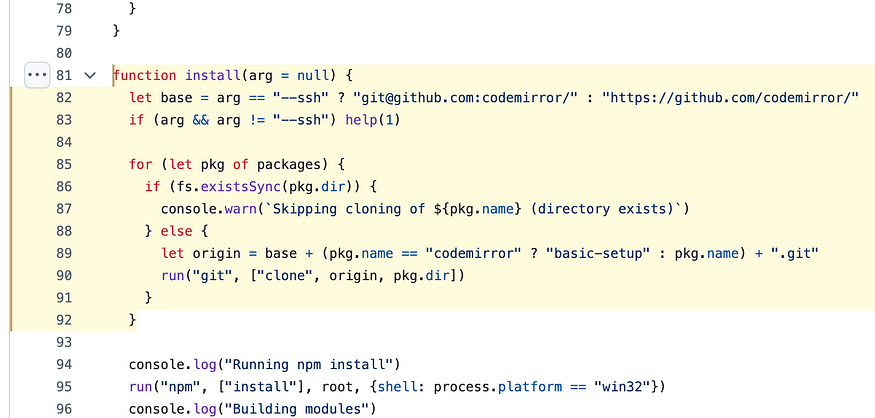Select line number 86

[x=64, y=186]
